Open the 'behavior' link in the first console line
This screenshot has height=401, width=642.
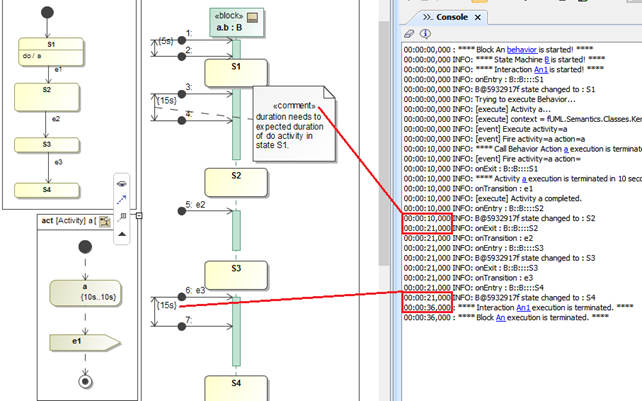click(x=520, y=48)
